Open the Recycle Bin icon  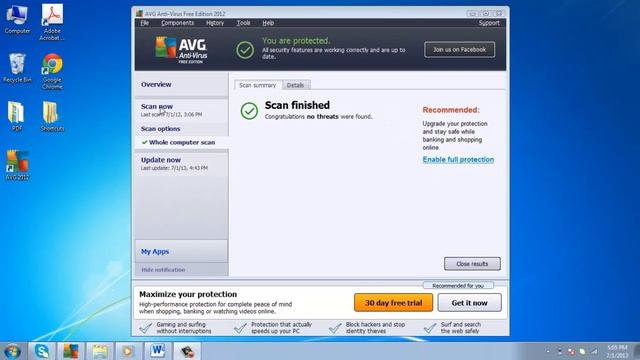(x=17, y=68)
